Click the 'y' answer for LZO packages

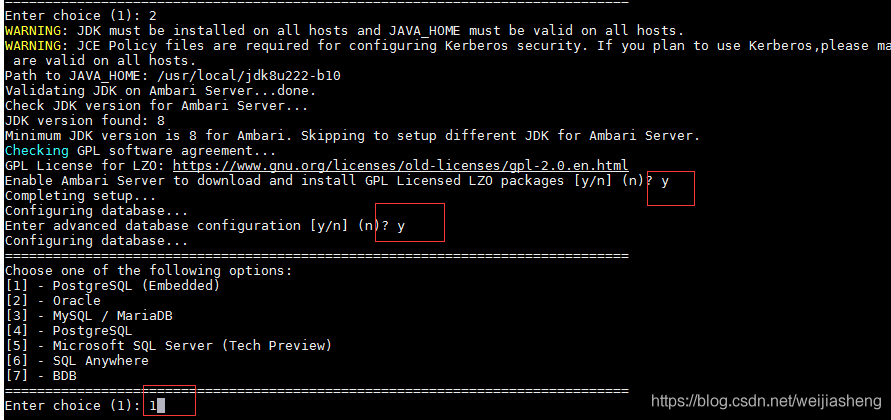coord(665,181)
